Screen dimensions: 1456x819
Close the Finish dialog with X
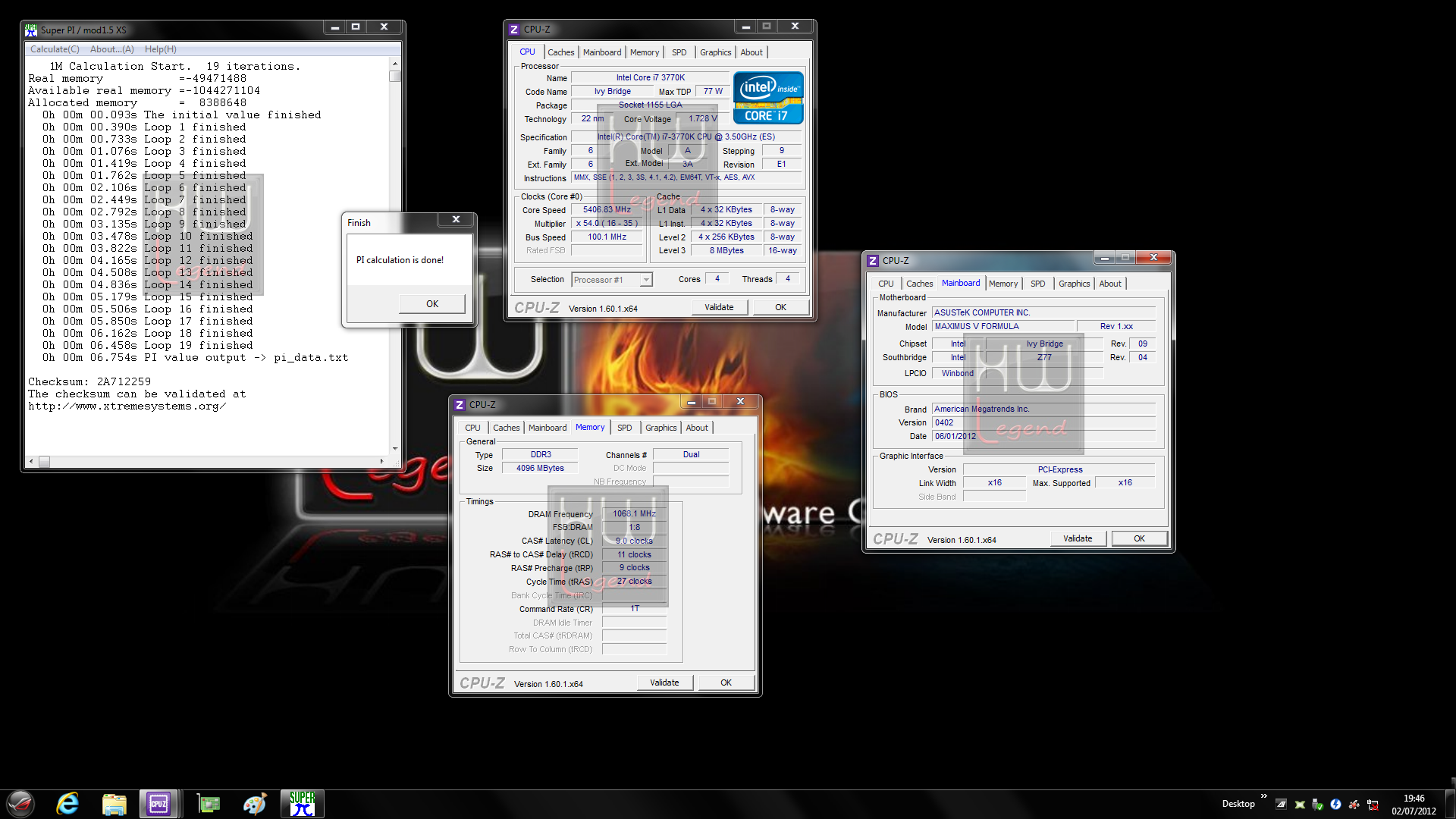456,219
